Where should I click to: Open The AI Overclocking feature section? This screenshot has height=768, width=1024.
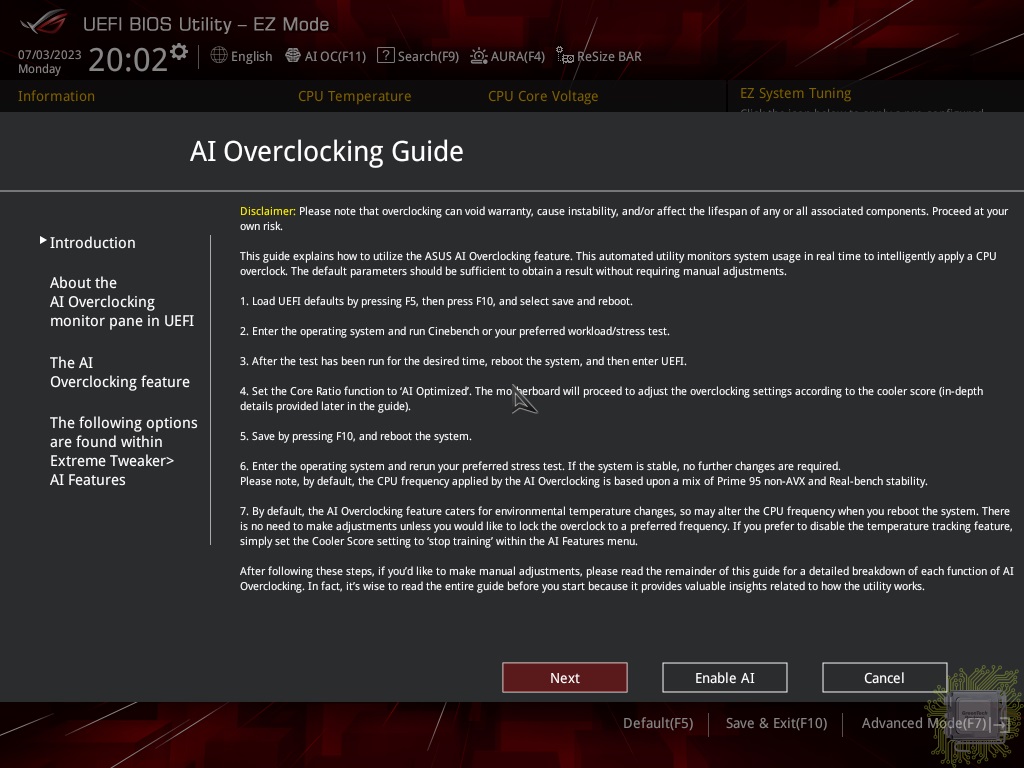[119, 372]
